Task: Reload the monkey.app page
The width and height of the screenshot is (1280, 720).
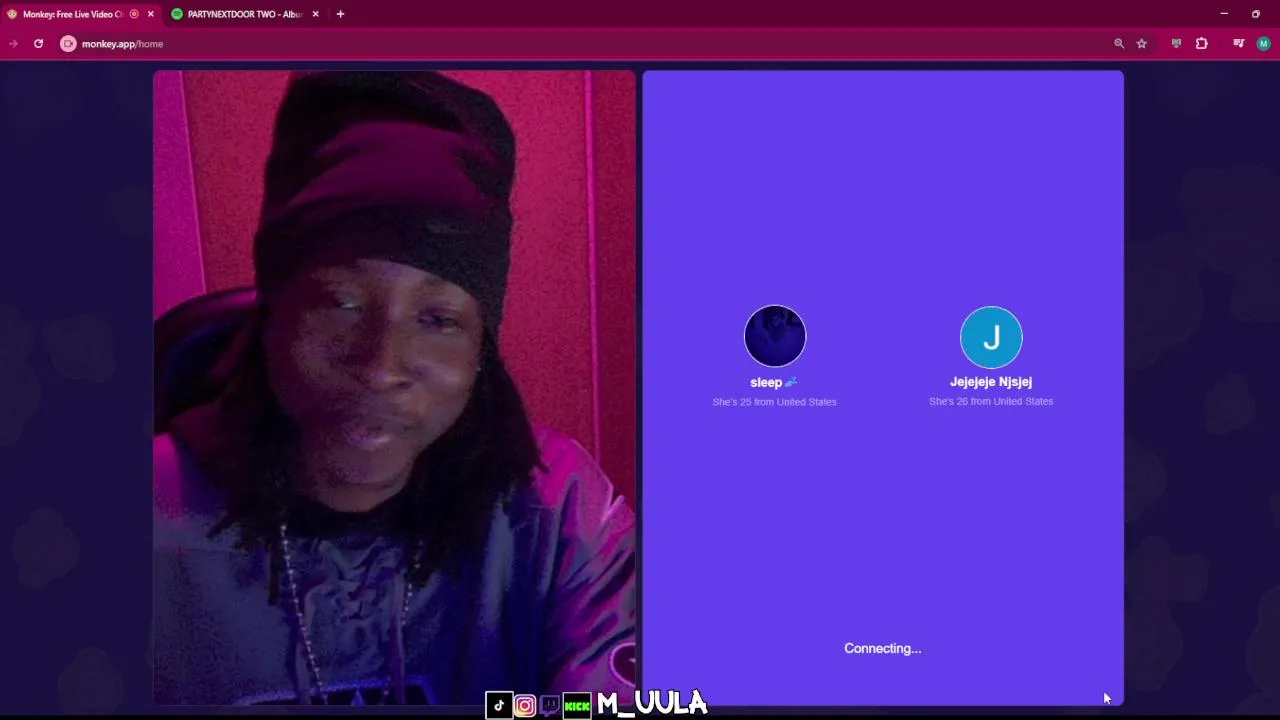Action: point(38,44)
